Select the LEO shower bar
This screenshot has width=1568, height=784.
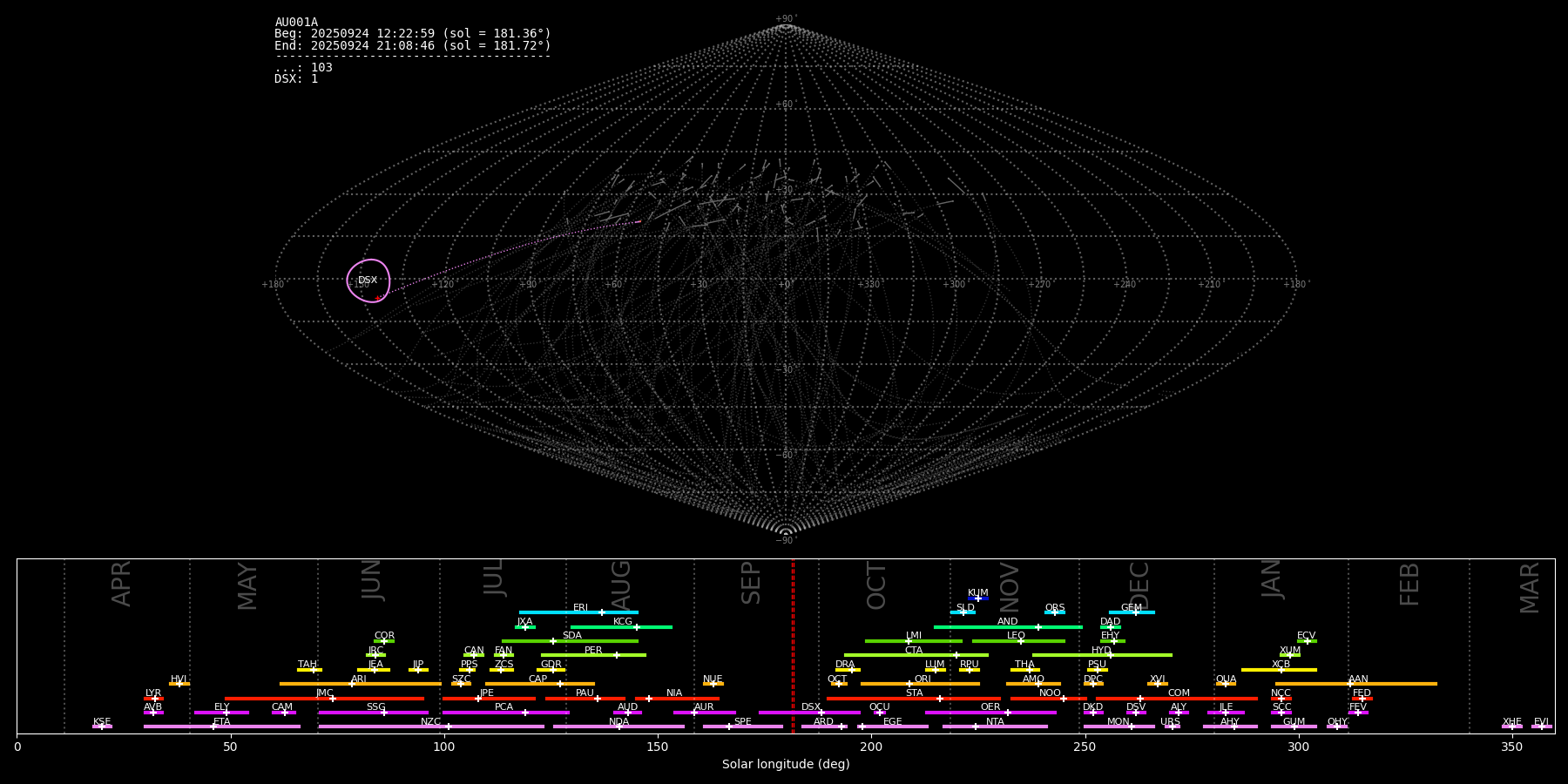click(x=1018, y=641)
